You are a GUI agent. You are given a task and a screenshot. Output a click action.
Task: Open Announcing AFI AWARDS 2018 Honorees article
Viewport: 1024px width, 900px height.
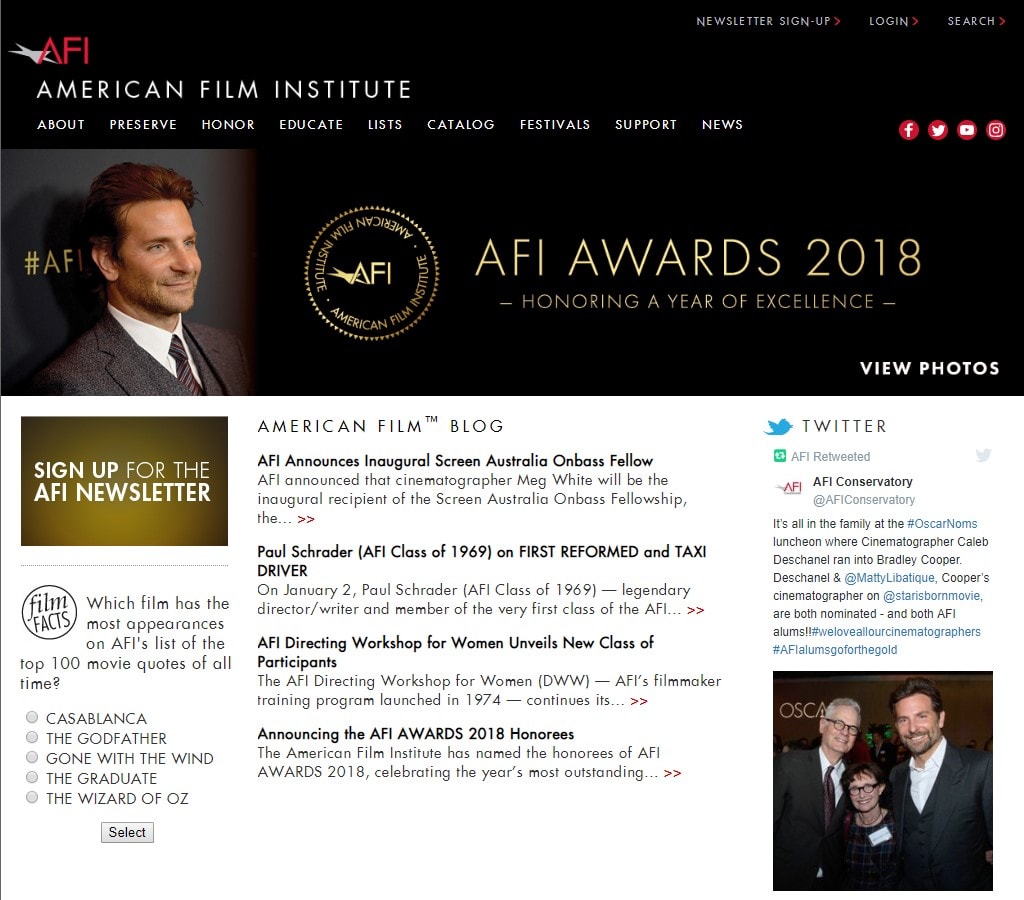tap(415, 733)
